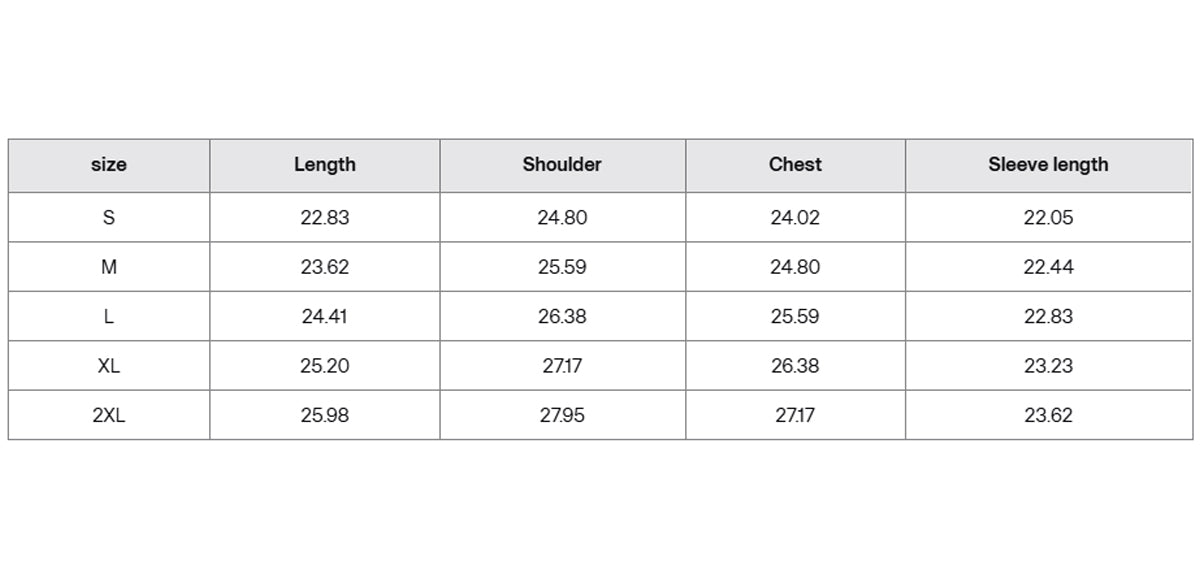Click the 2XL size row label
1200x580 pixels.
click(x=109, y=415)
